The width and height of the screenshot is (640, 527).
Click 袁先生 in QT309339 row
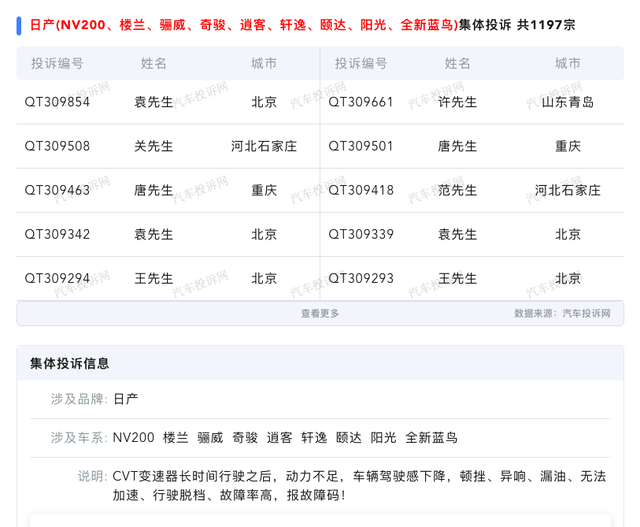(x=458, y=234)
